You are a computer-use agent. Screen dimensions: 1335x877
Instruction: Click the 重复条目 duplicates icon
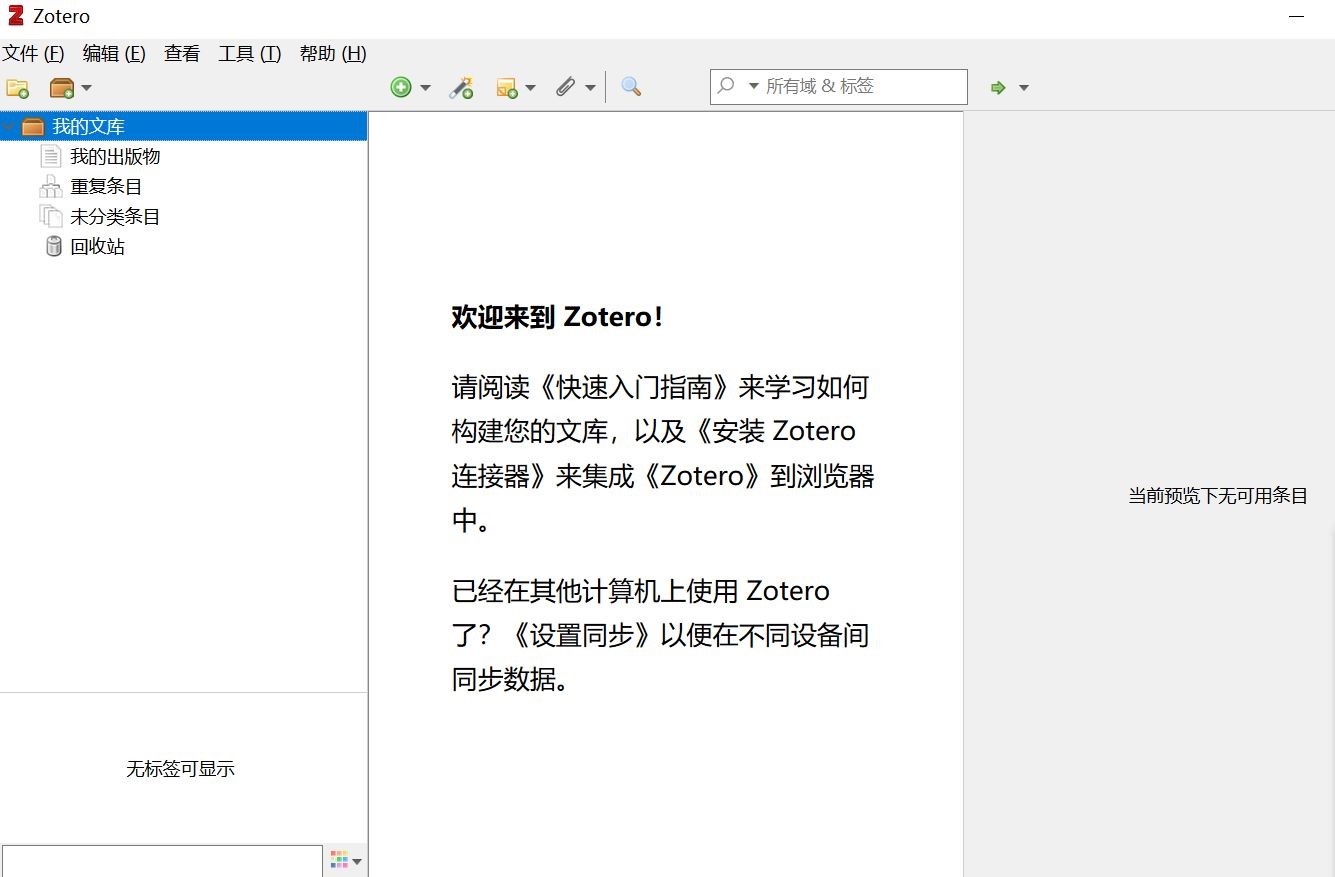51,186
